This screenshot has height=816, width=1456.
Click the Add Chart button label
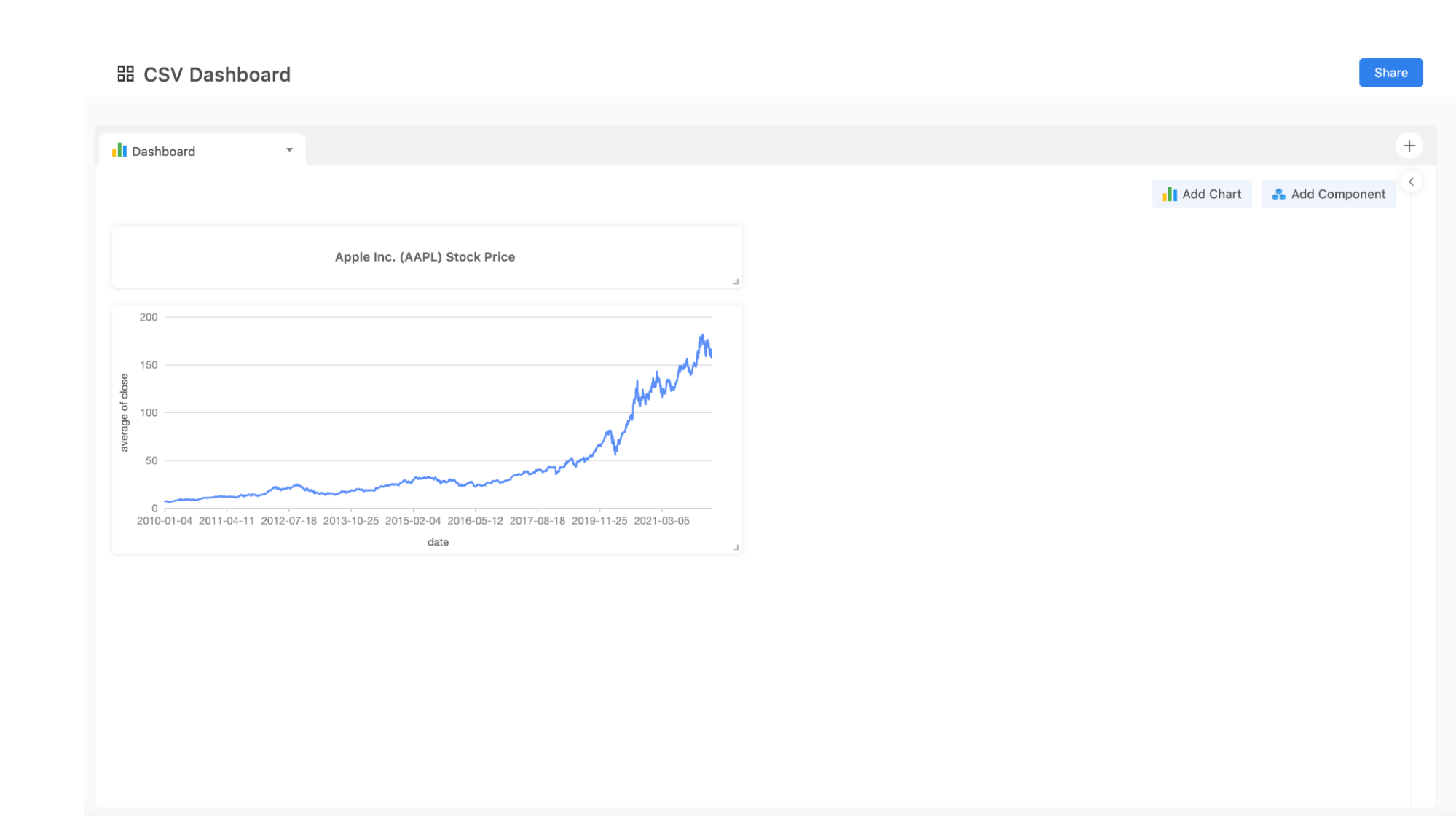point(1211,195)
